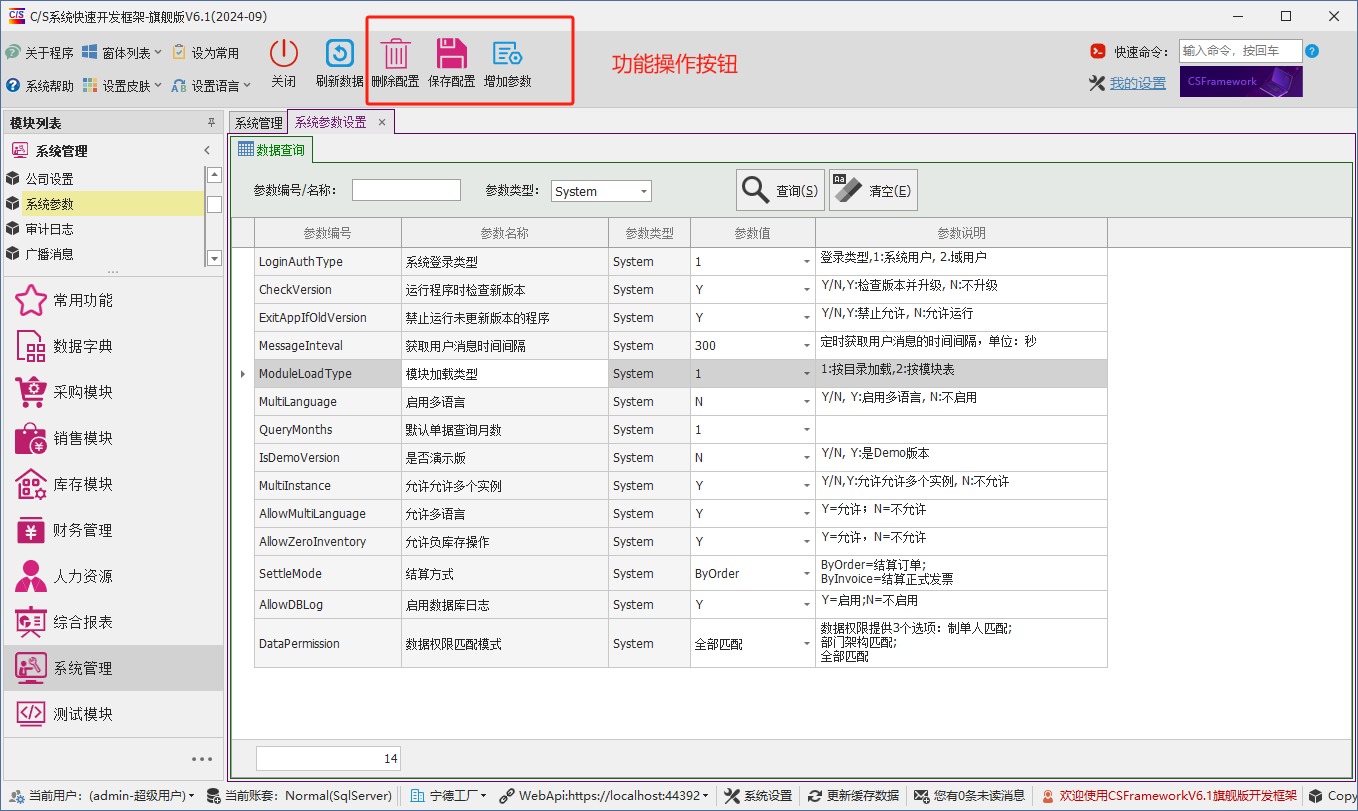Open the 当前用户 admin dropdown in status bar

tap(102, 796)
